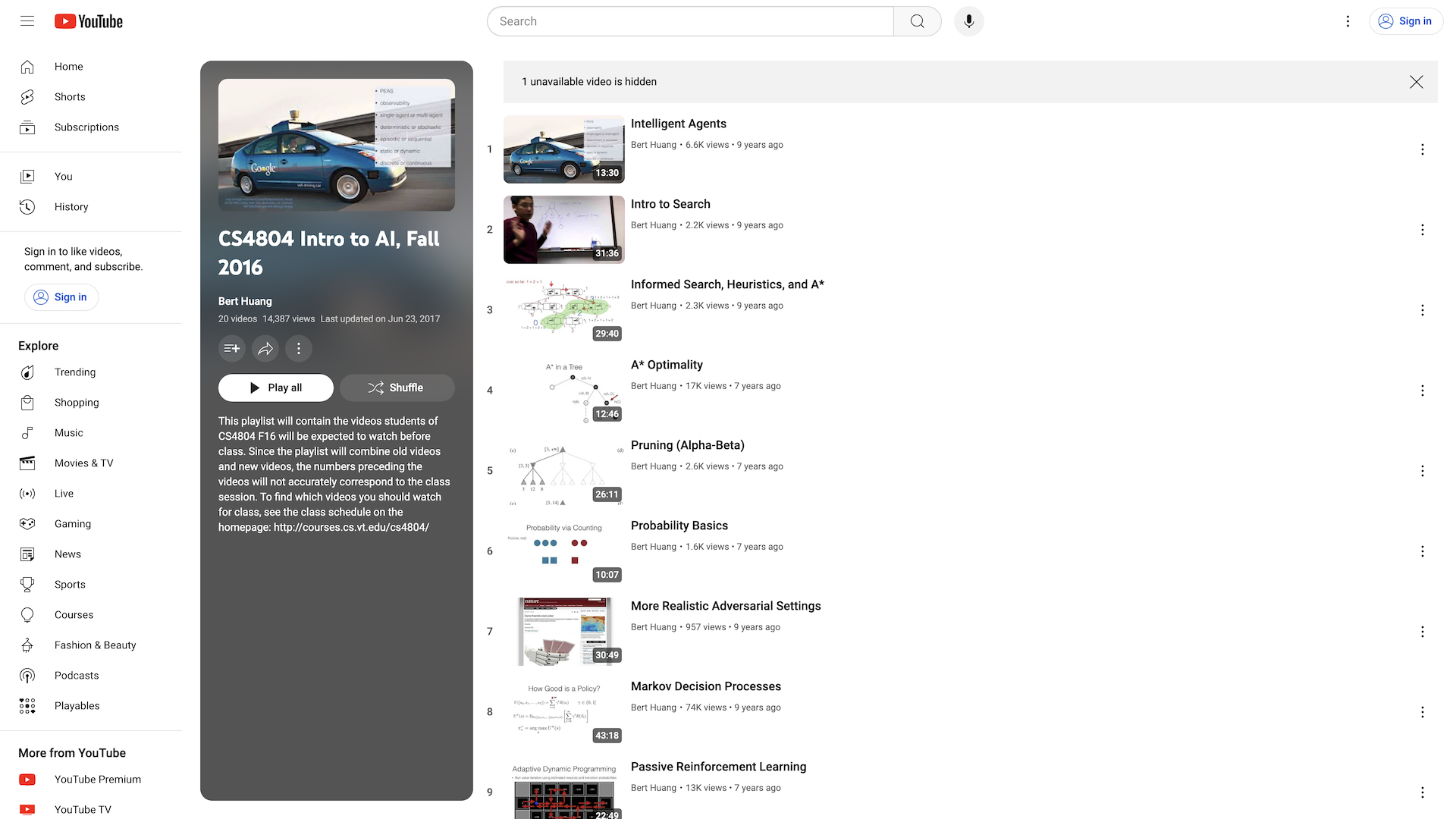Open History in sidebar
The width and height of the screenshot is (1456, 819).
91,207
